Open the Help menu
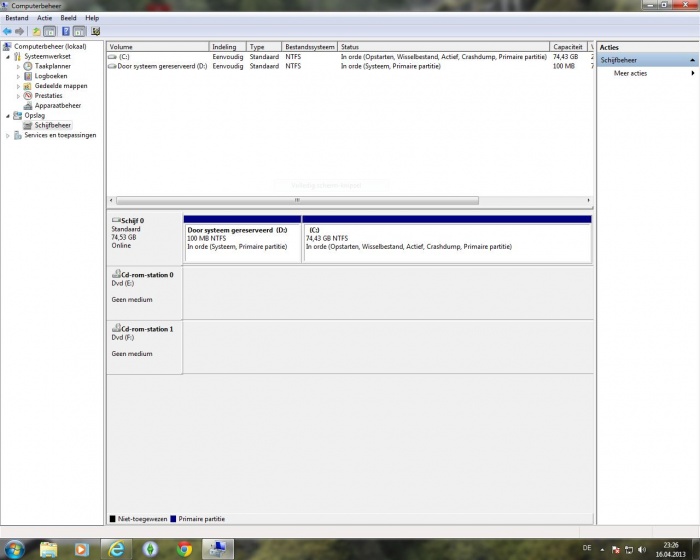 [92, 18]
